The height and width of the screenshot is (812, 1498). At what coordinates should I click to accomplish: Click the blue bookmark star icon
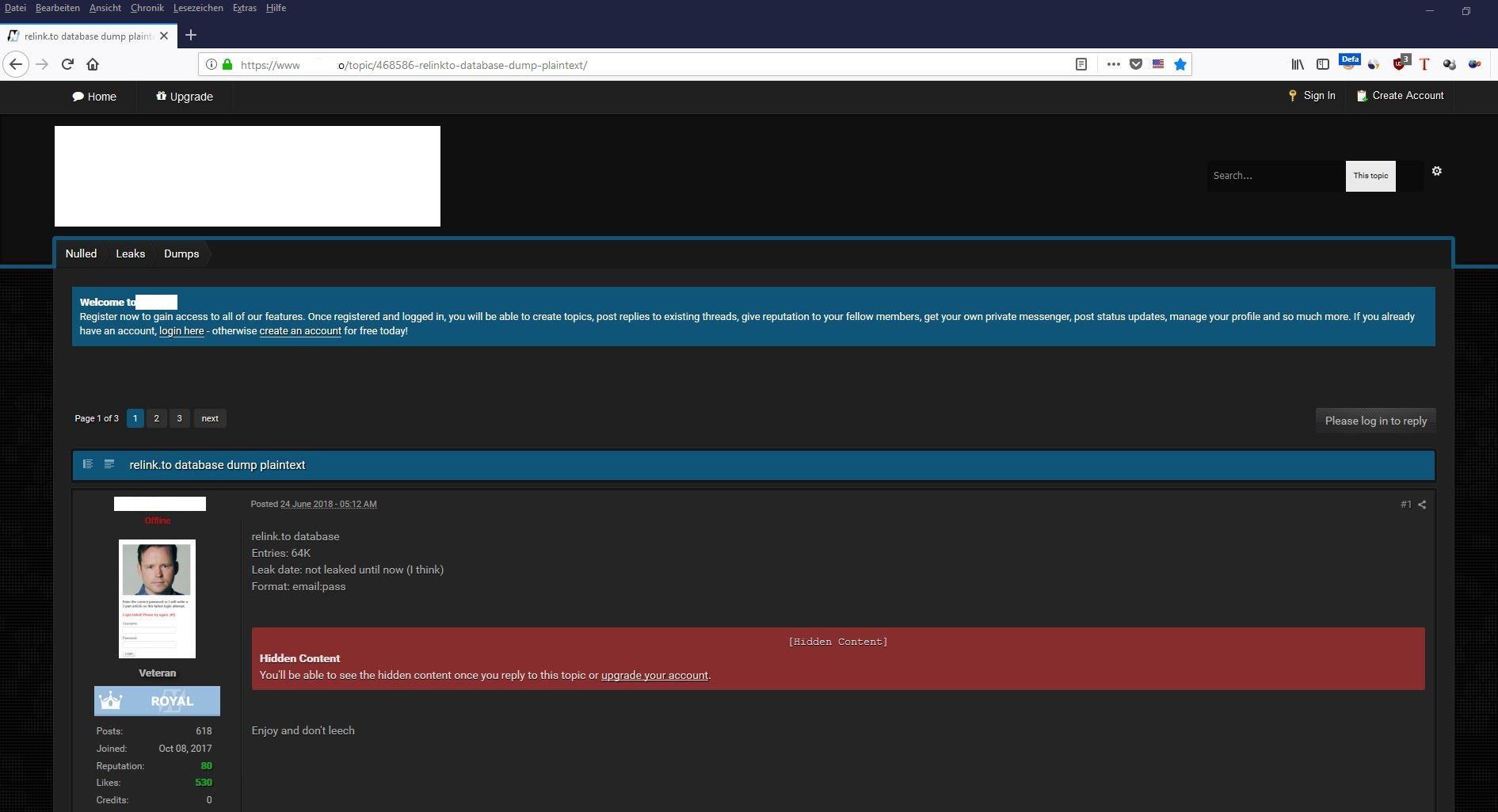1180,64
